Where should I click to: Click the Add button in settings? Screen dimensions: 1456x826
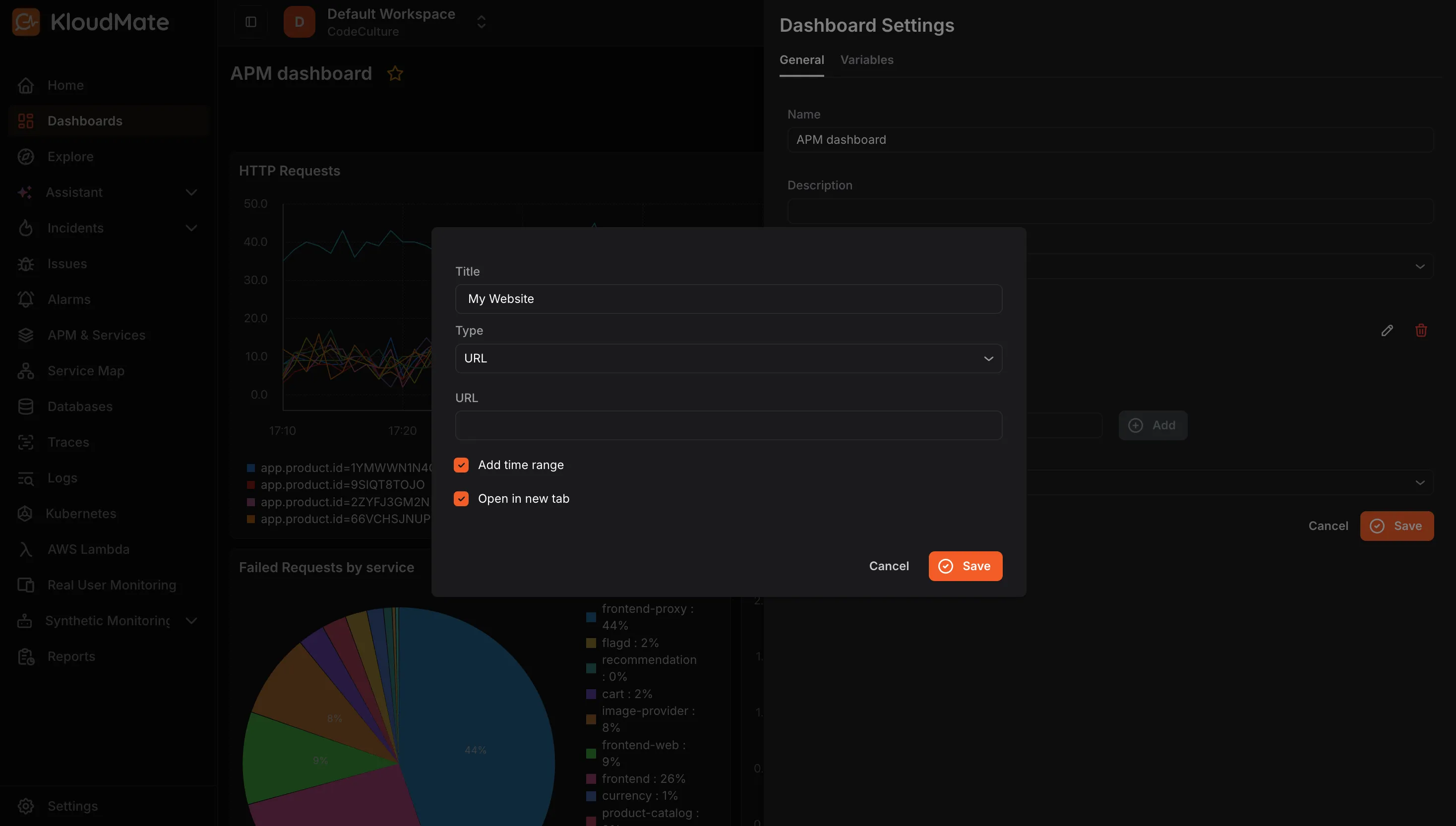point(1153,425)
